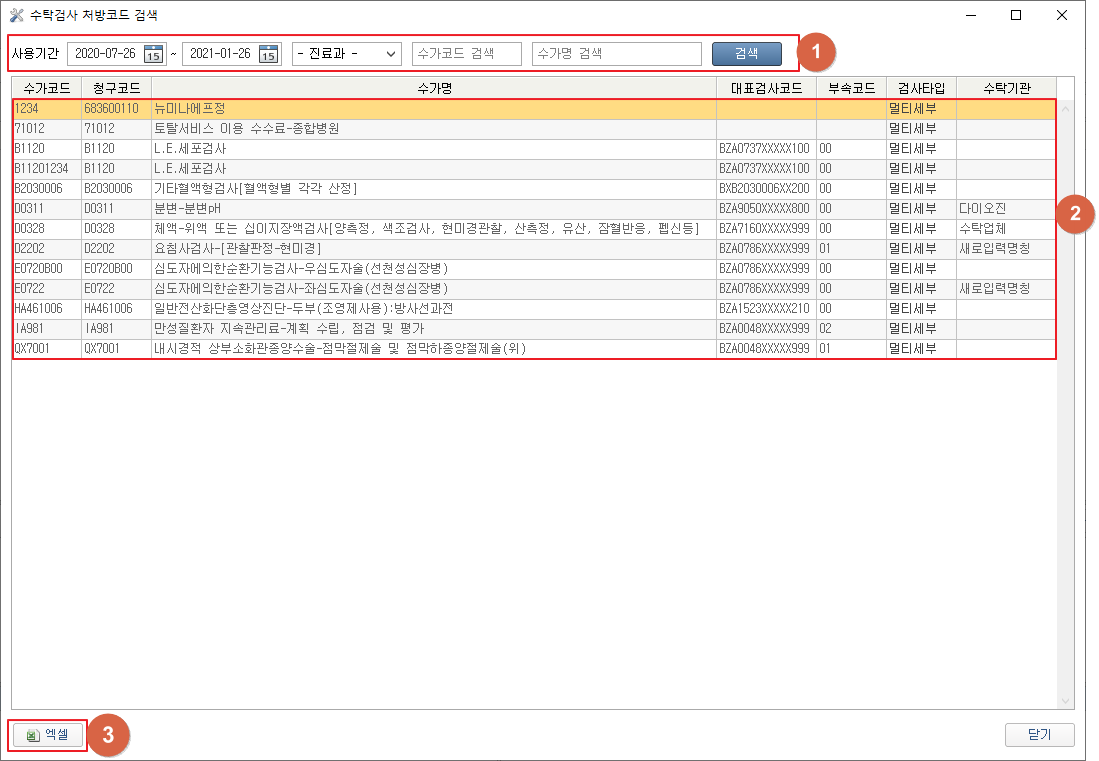The width and height of the screenshot is (1099, 761).
Task: Click the 대표검사코드 column header
Action: pyautogui.click(x=766, y=88)
